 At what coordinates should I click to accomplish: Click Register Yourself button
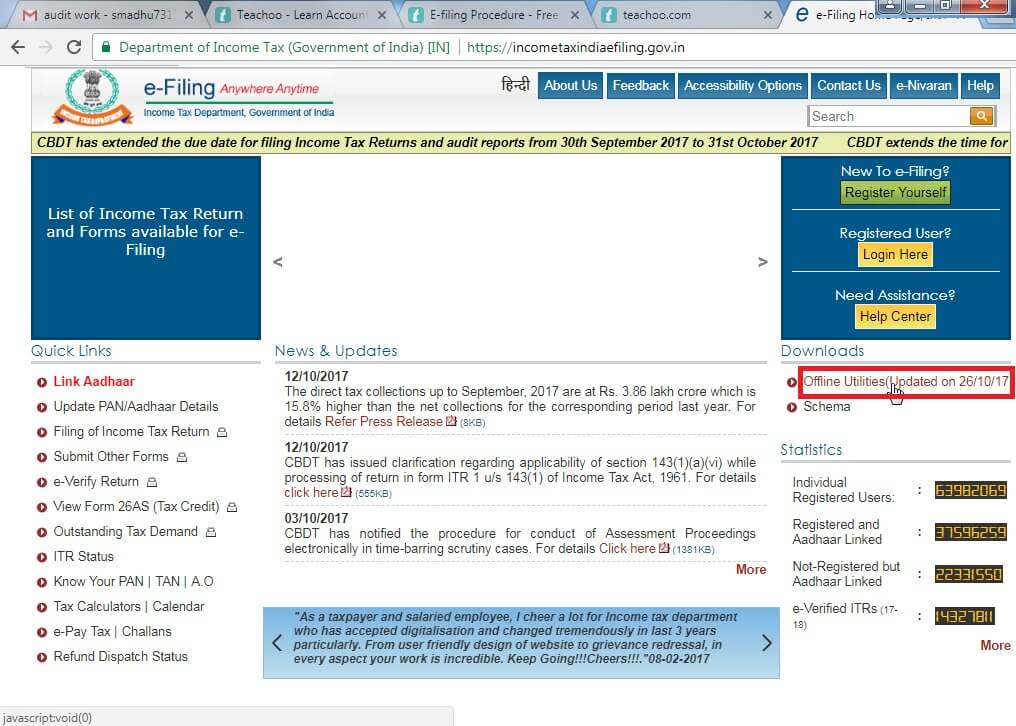tap(895, 193)
